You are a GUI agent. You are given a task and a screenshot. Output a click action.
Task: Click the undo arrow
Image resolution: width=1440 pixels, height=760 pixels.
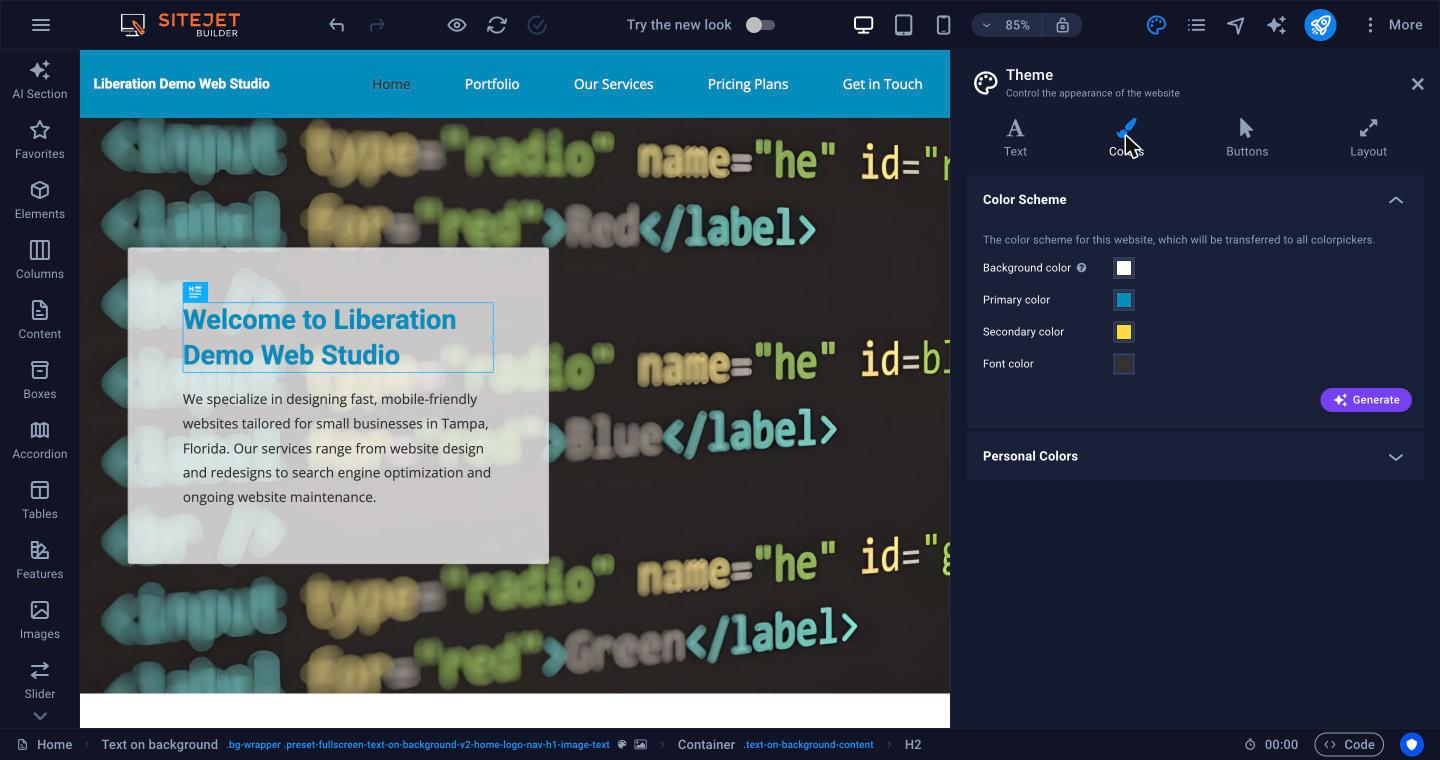point(337,25)
